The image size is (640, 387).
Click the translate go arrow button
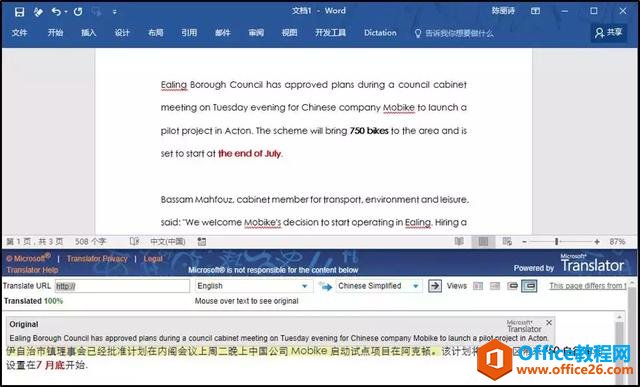click(435, 286)
